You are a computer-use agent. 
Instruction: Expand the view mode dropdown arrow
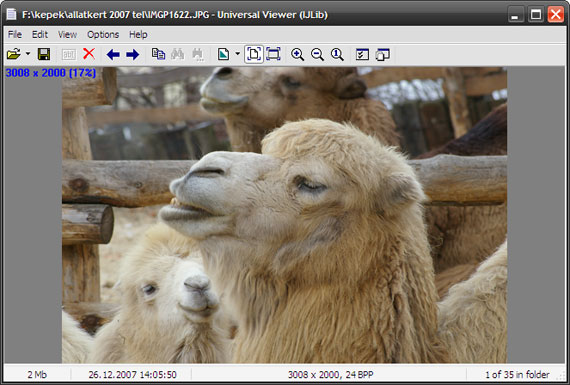click(x=237, y=54)
